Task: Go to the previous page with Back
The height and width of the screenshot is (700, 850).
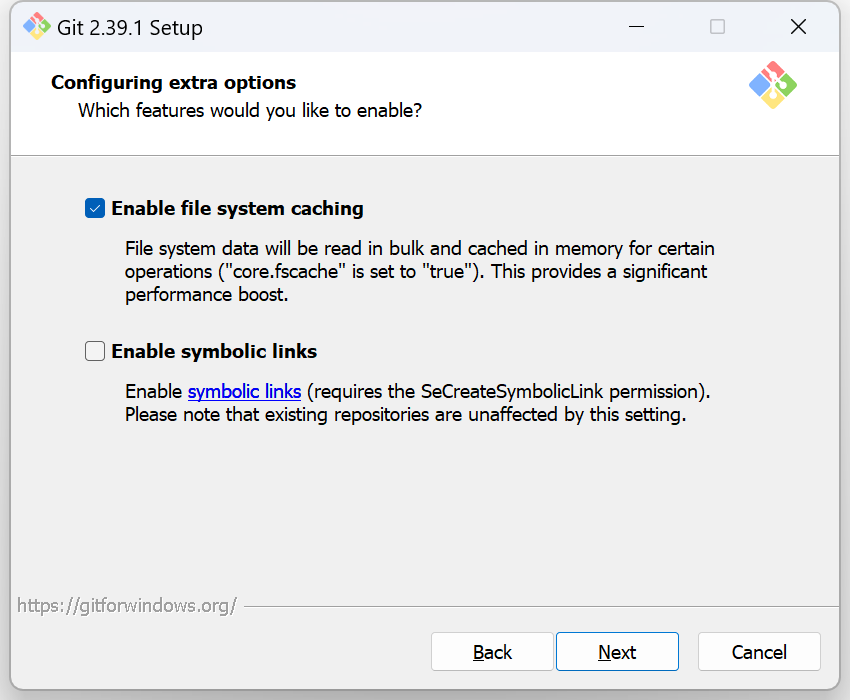Action: click(x=492, y=652)
